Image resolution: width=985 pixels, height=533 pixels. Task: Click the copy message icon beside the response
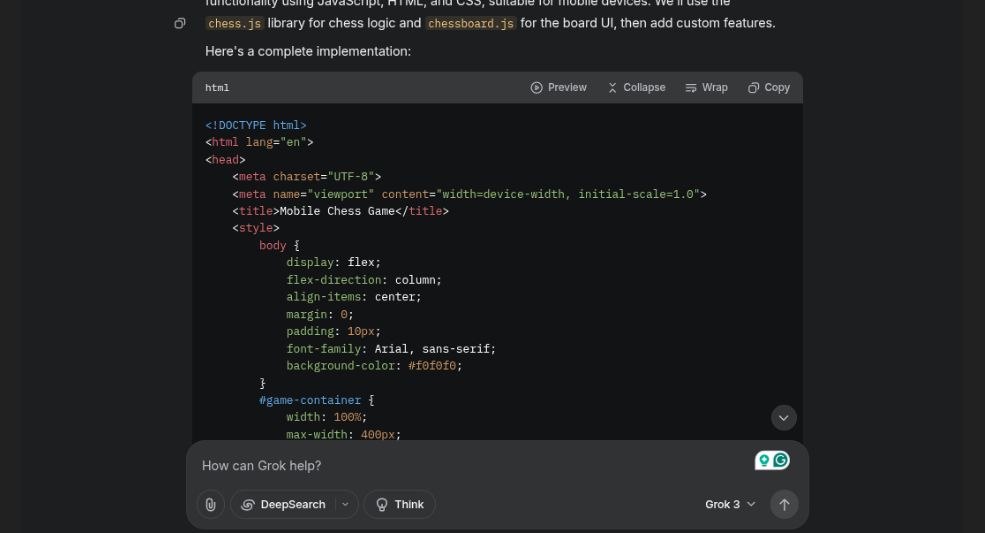pos(180,23)
